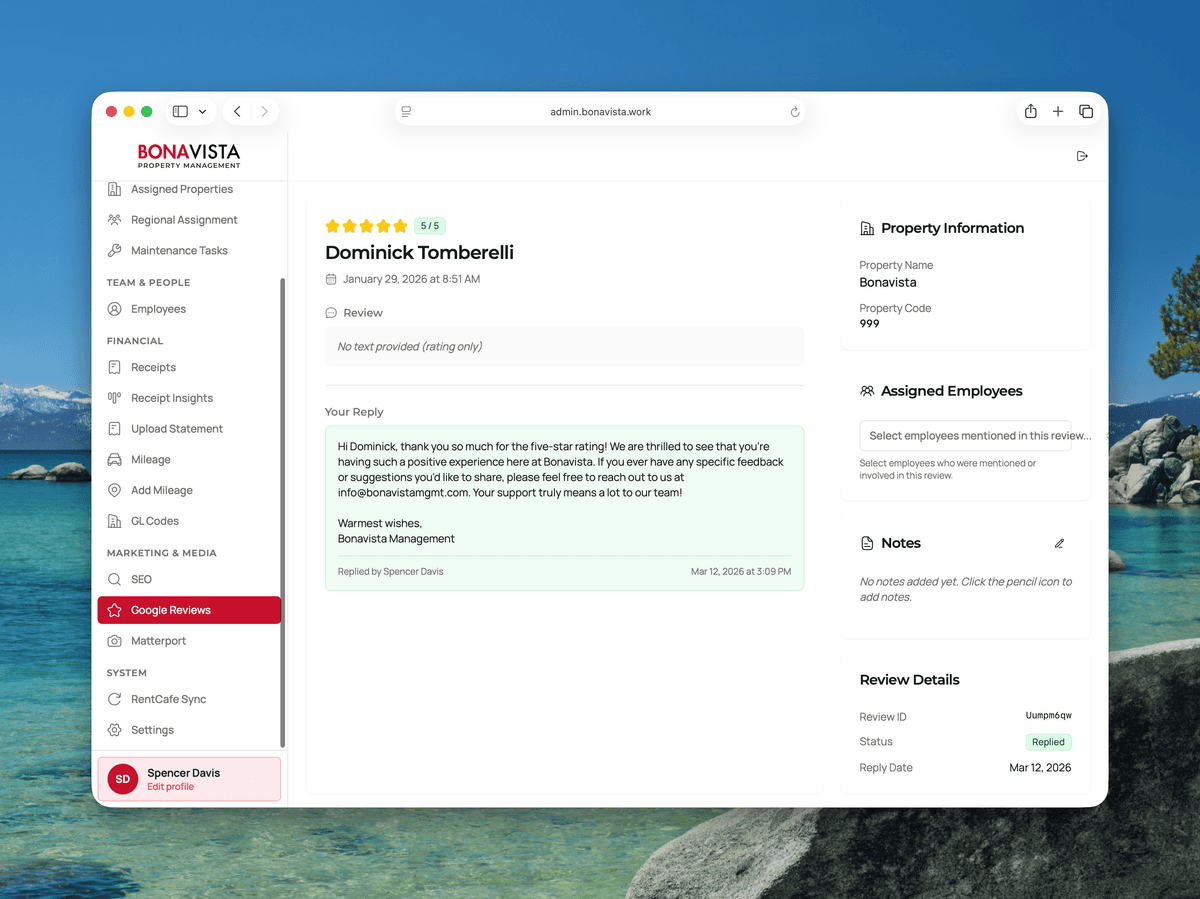
Task: Click the sign-out icon at top right
Action: click(x=1081, y=156)
